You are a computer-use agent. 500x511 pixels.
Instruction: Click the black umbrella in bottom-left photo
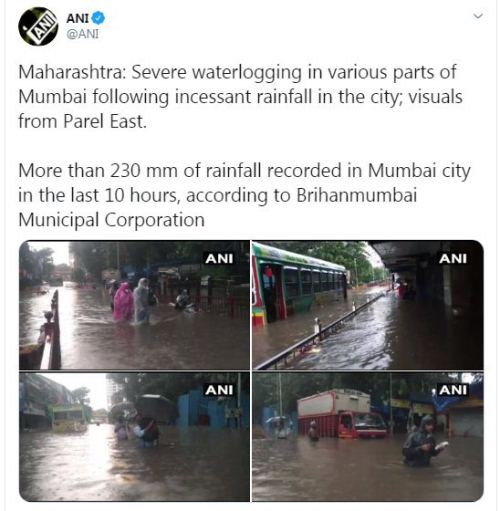coord(155,409)
